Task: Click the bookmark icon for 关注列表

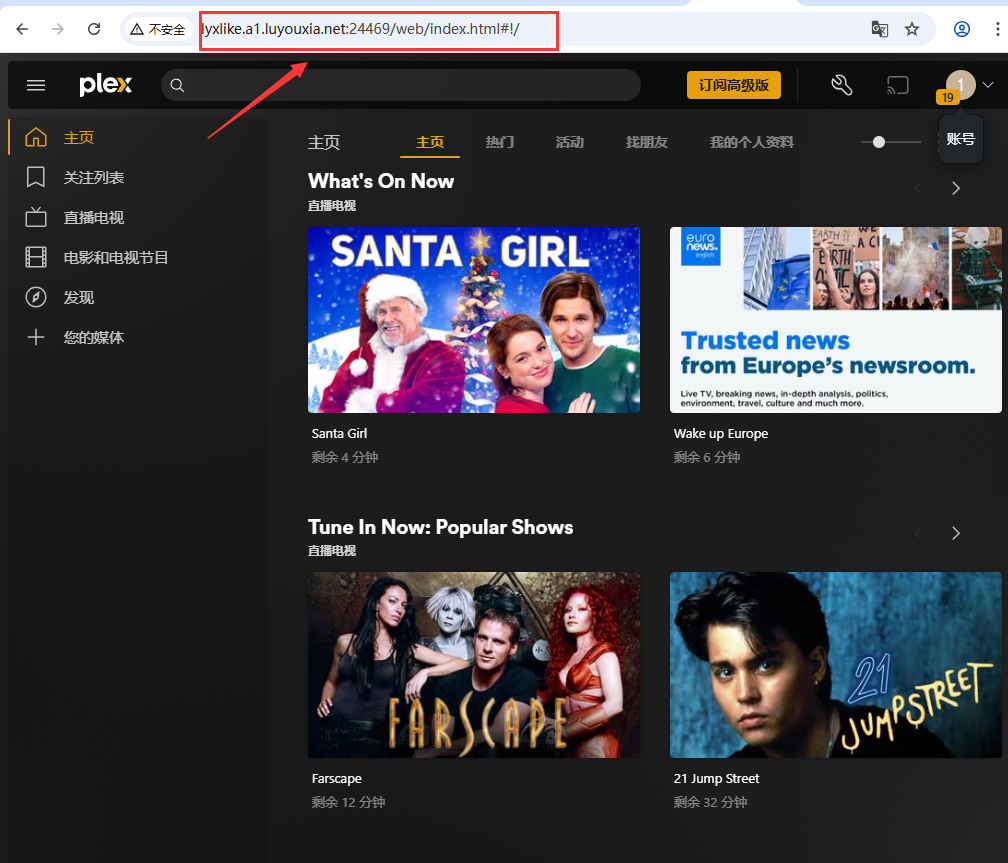Action: (x=36, y=177)
